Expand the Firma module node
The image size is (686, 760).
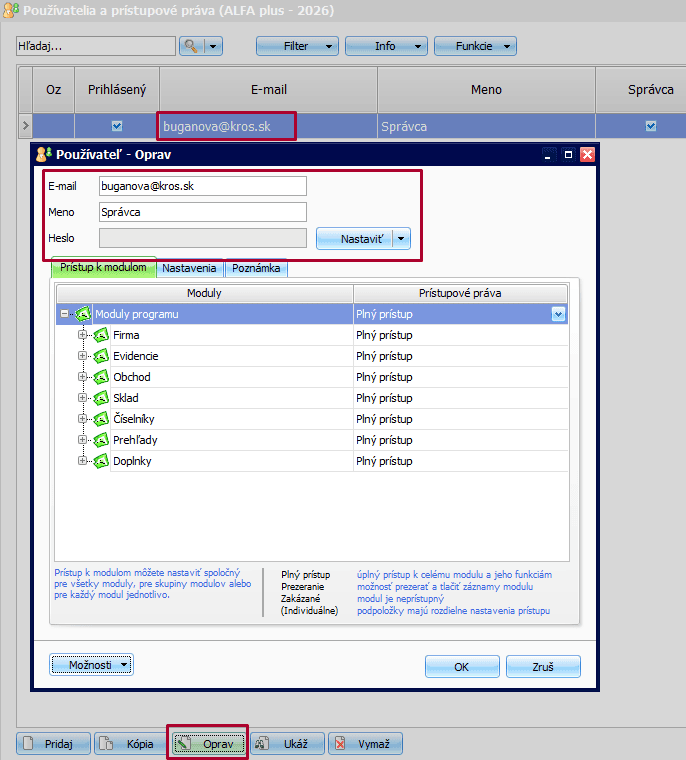[x=82, y=334]
